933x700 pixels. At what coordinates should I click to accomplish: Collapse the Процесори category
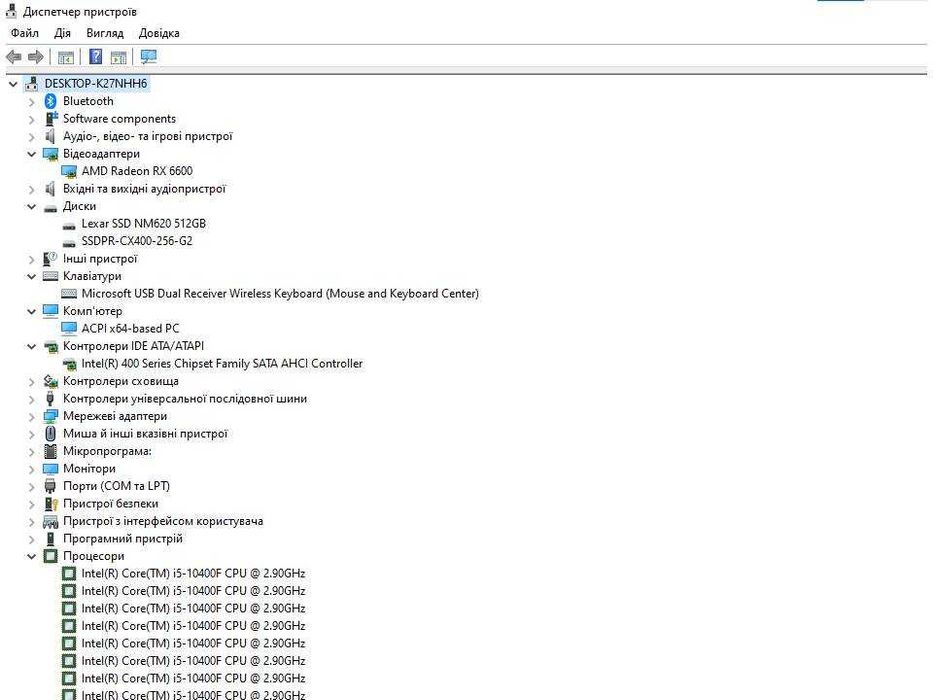coord(32,557)
